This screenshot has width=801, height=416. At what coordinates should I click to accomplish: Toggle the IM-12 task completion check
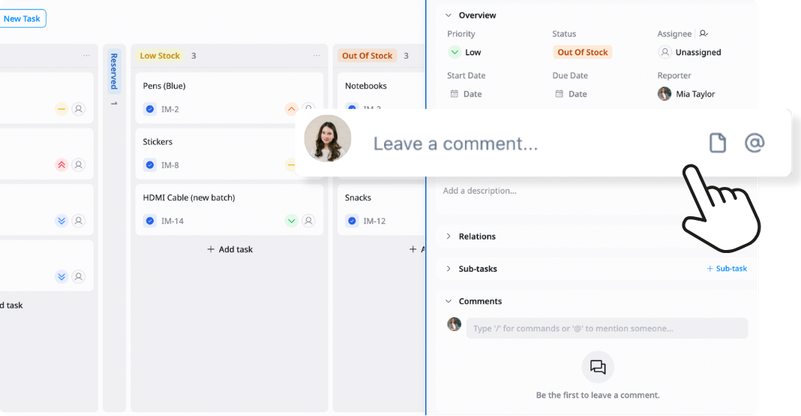(352, 221)
